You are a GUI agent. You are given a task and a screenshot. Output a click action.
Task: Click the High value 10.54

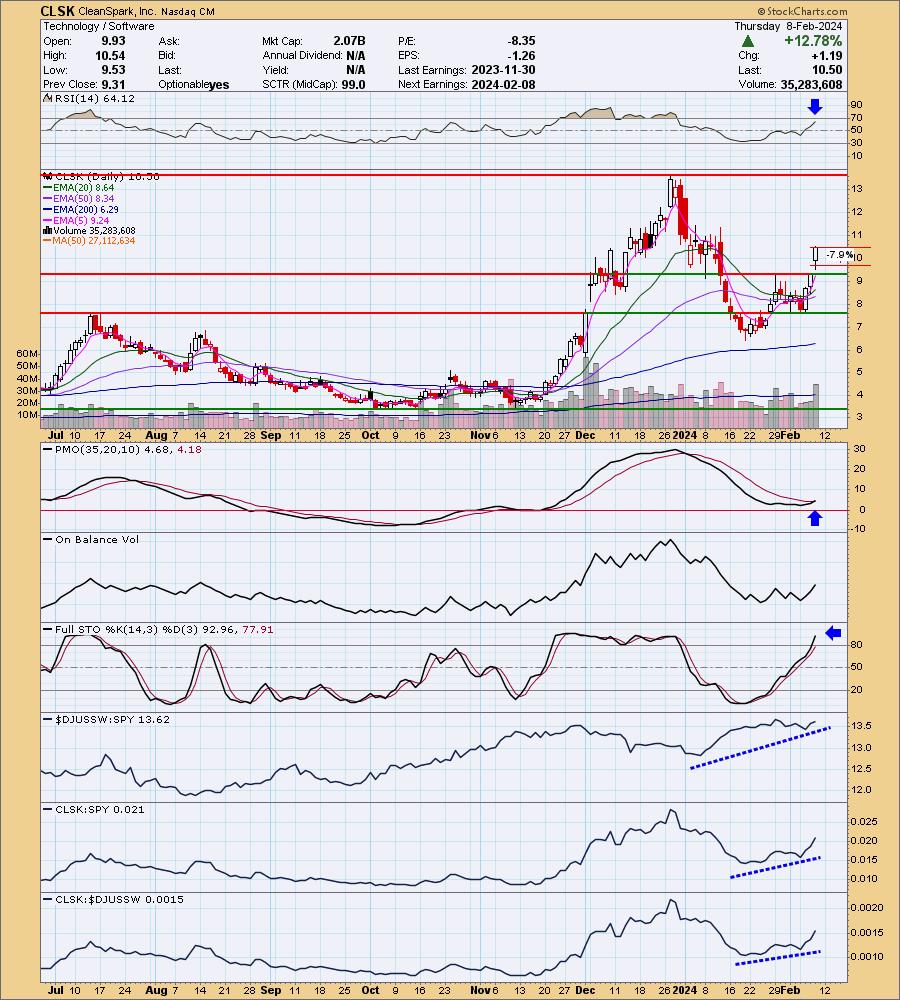pos(110,55)
